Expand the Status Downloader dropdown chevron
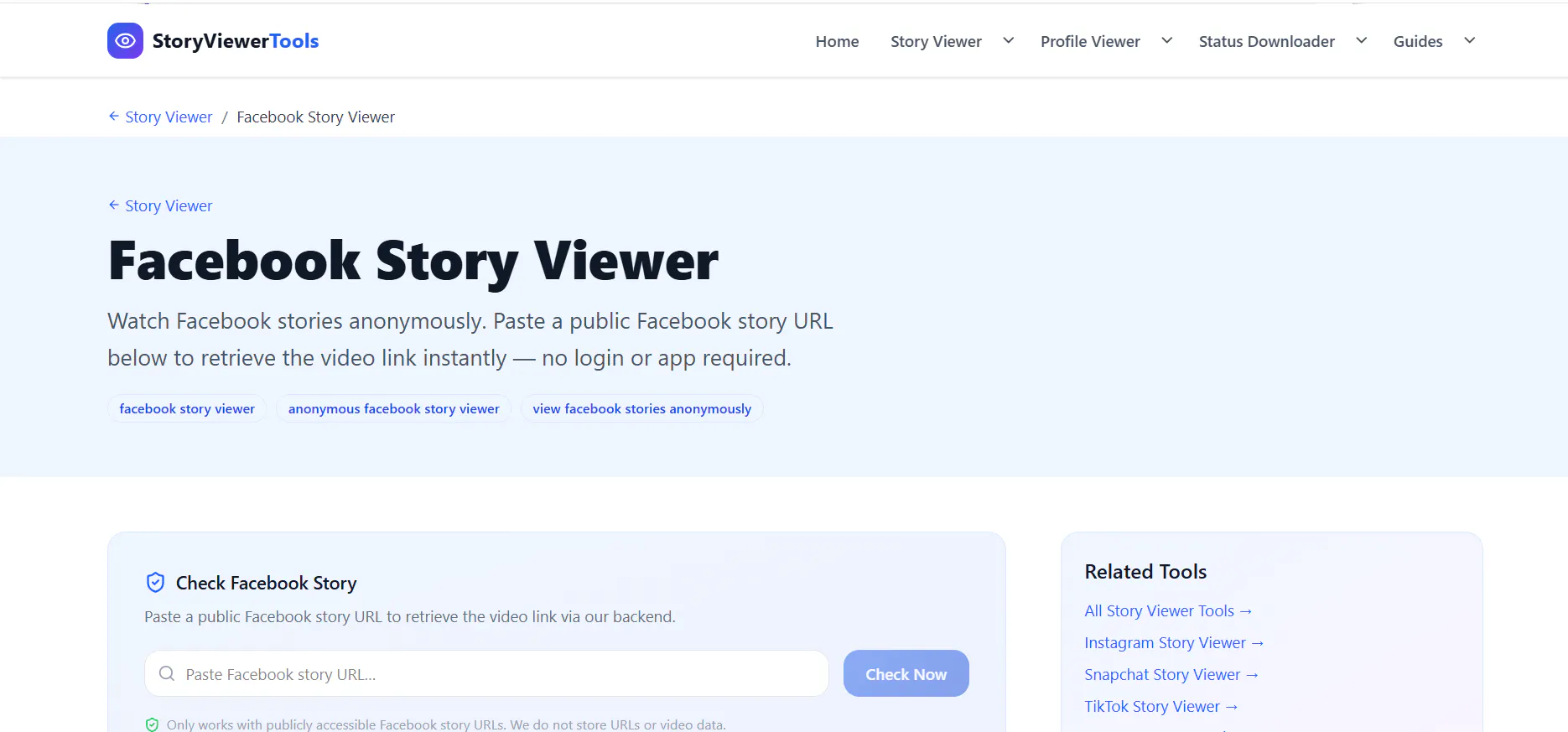 point(1362,40)
